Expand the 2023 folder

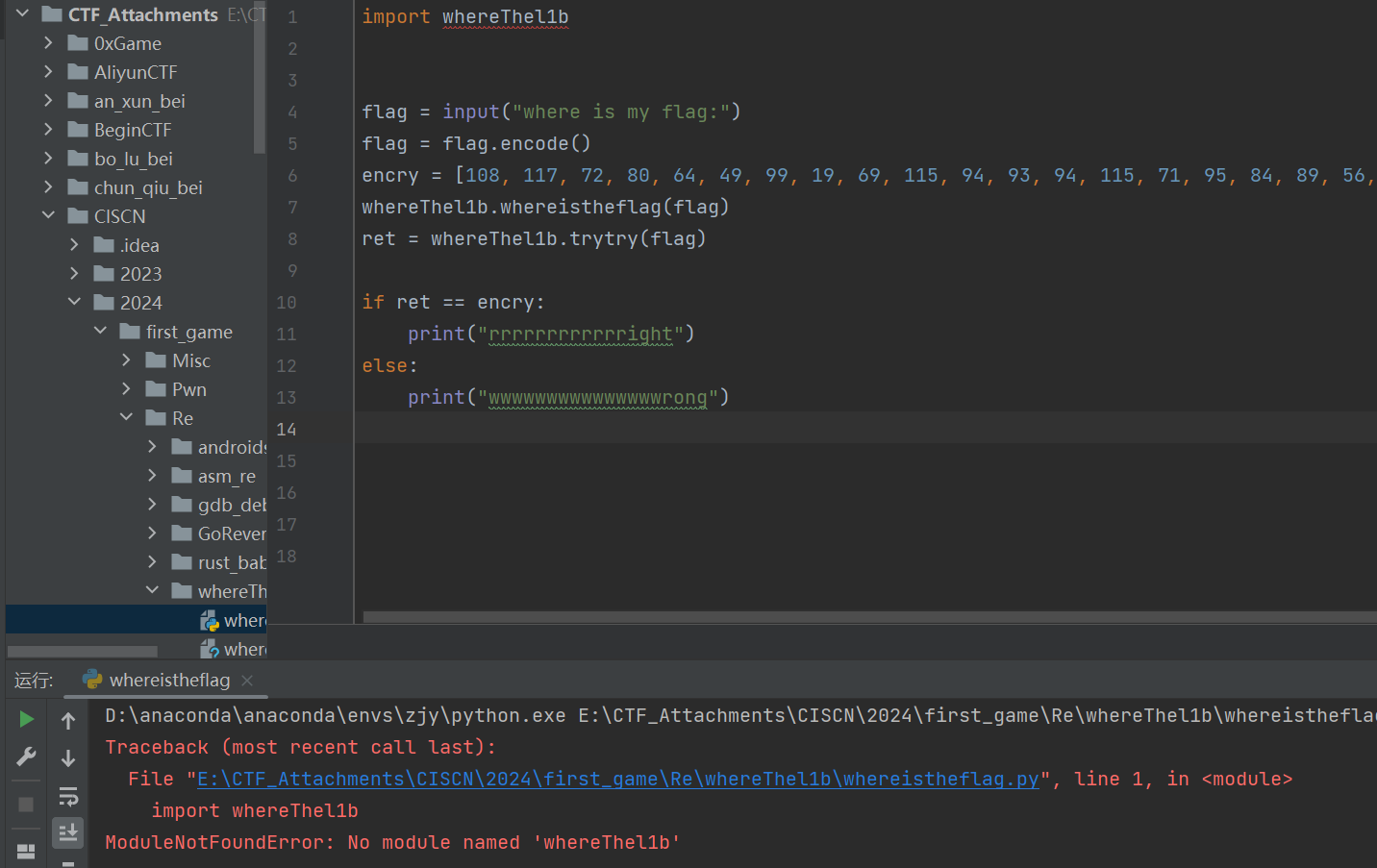click(75, 274)
